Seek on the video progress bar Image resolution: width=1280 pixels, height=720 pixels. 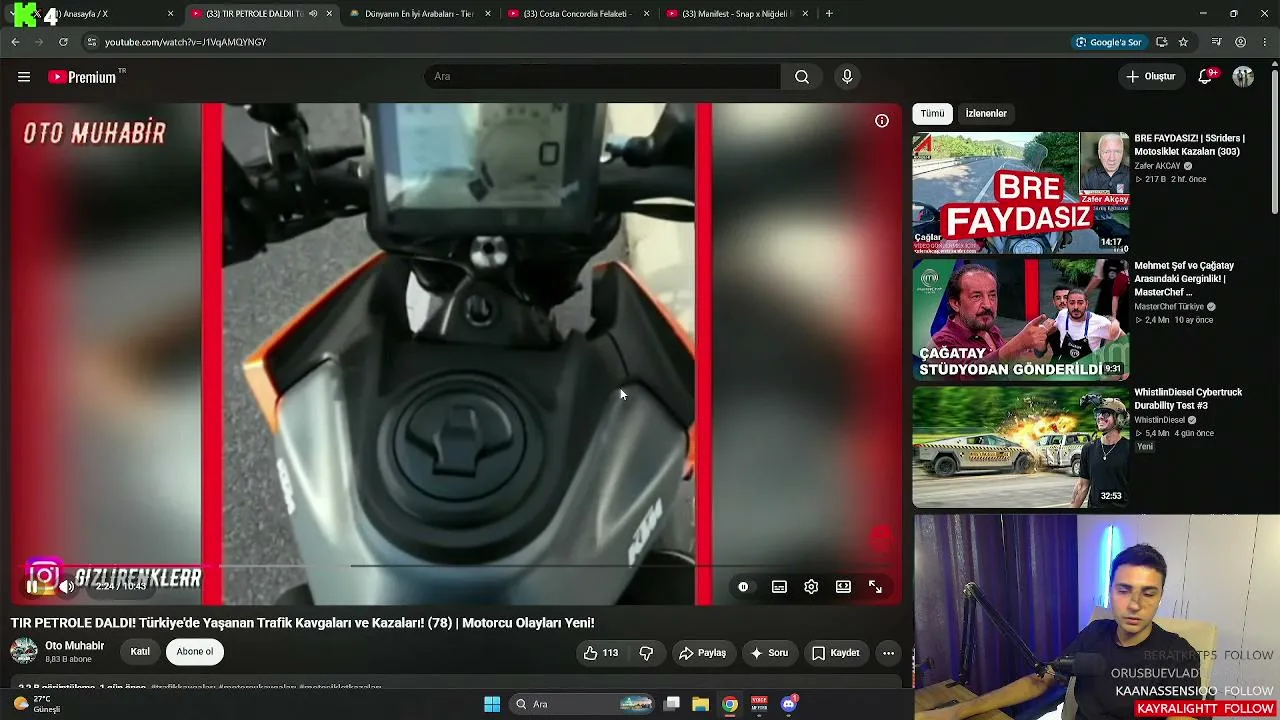click(x=456, y=566)
